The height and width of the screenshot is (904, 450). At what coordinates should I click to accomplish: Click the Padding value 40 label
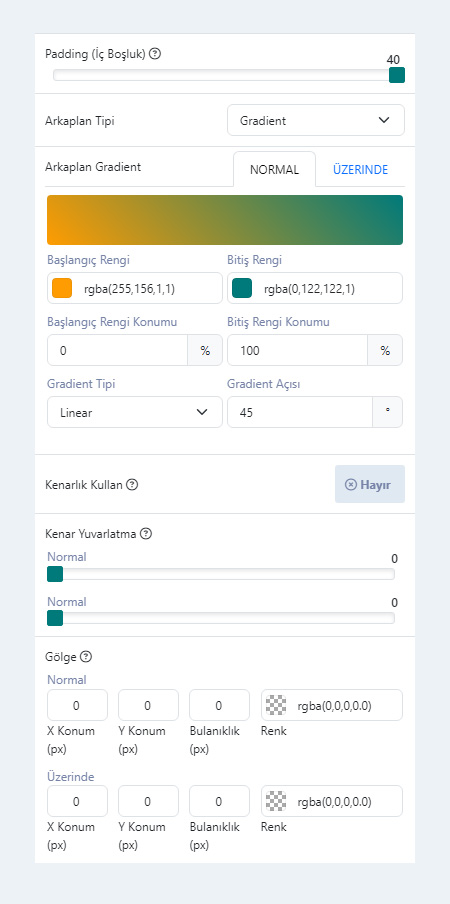click(x=394, y=60)
